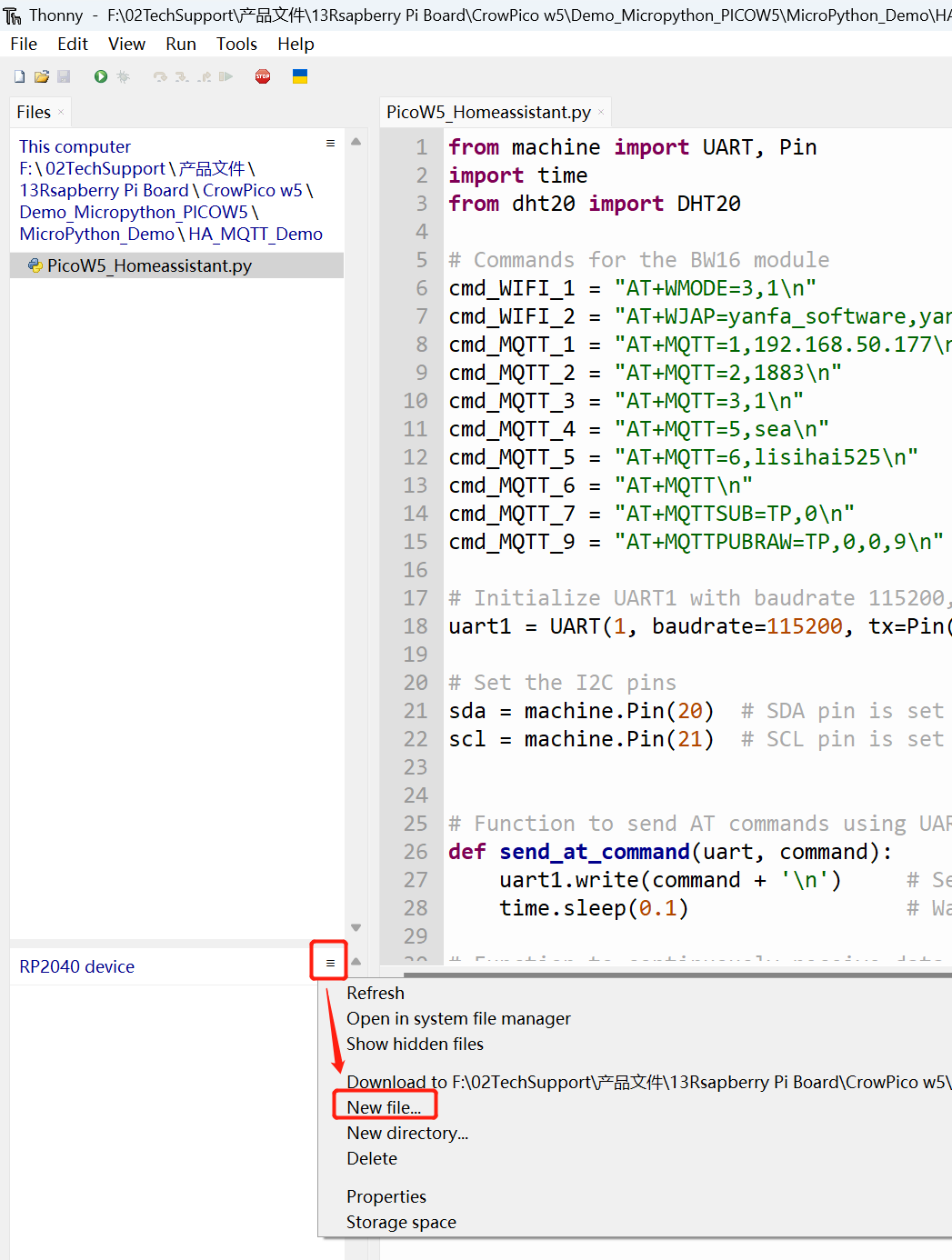Screen dimensions: 952x1260
Task: Choose Properties in the context menu
Action: (x=386, y=1196)
